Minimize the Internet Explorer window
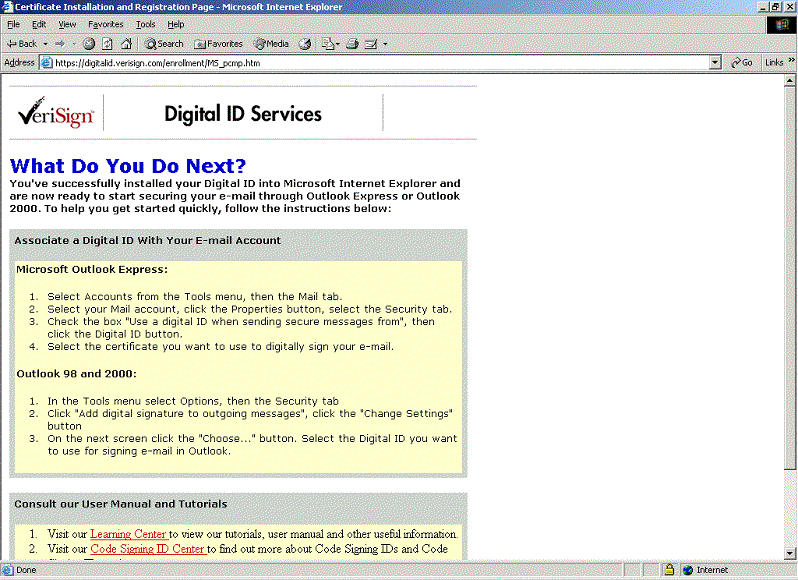Image resolution: width=798 pixels, height=580 pixels. coord(763,7)
